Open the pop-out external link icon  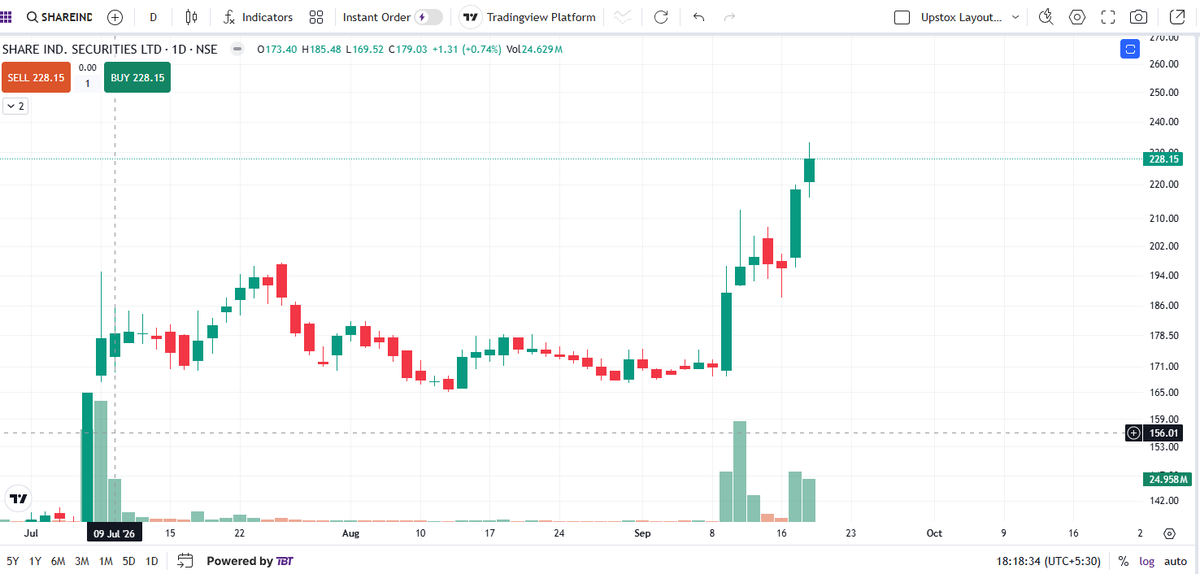pos(1175,17)
